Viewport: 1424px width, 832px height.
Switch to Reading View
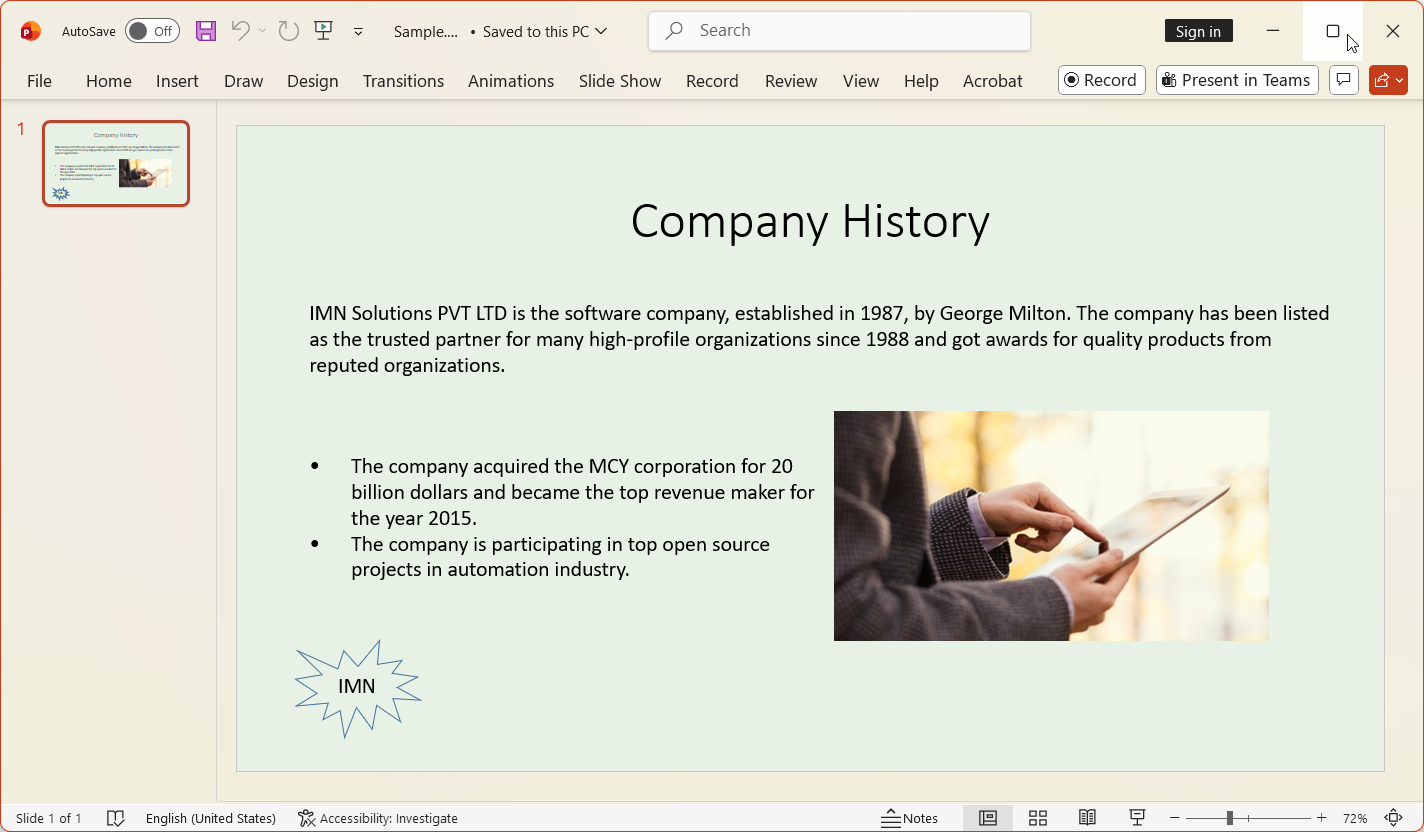point(1088,817)
